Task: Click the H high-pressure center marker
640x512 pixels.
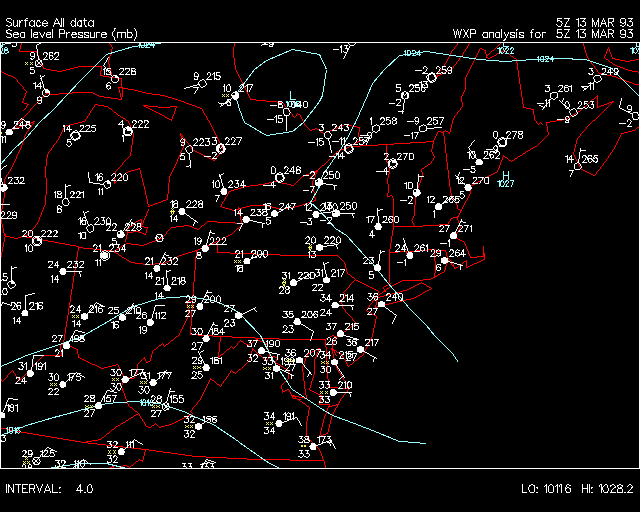Action: (x=506, y=174)
